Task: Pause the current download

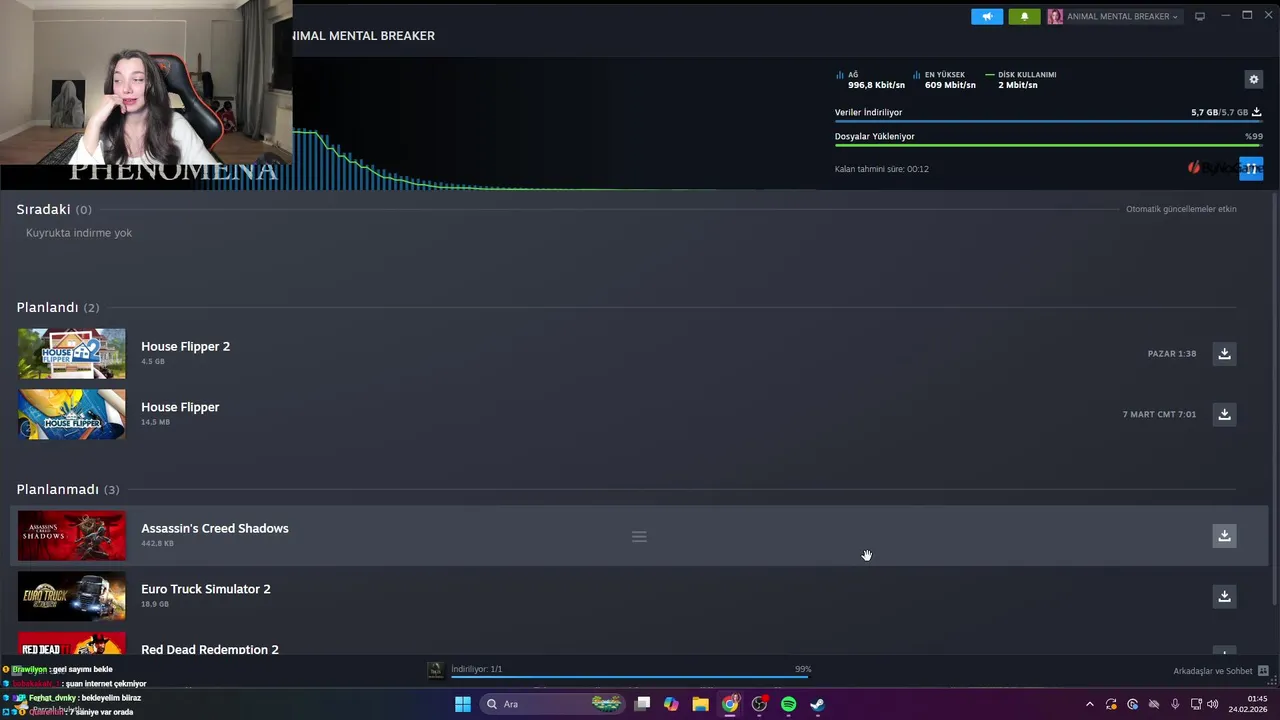Action: [x=1251, y=168]
